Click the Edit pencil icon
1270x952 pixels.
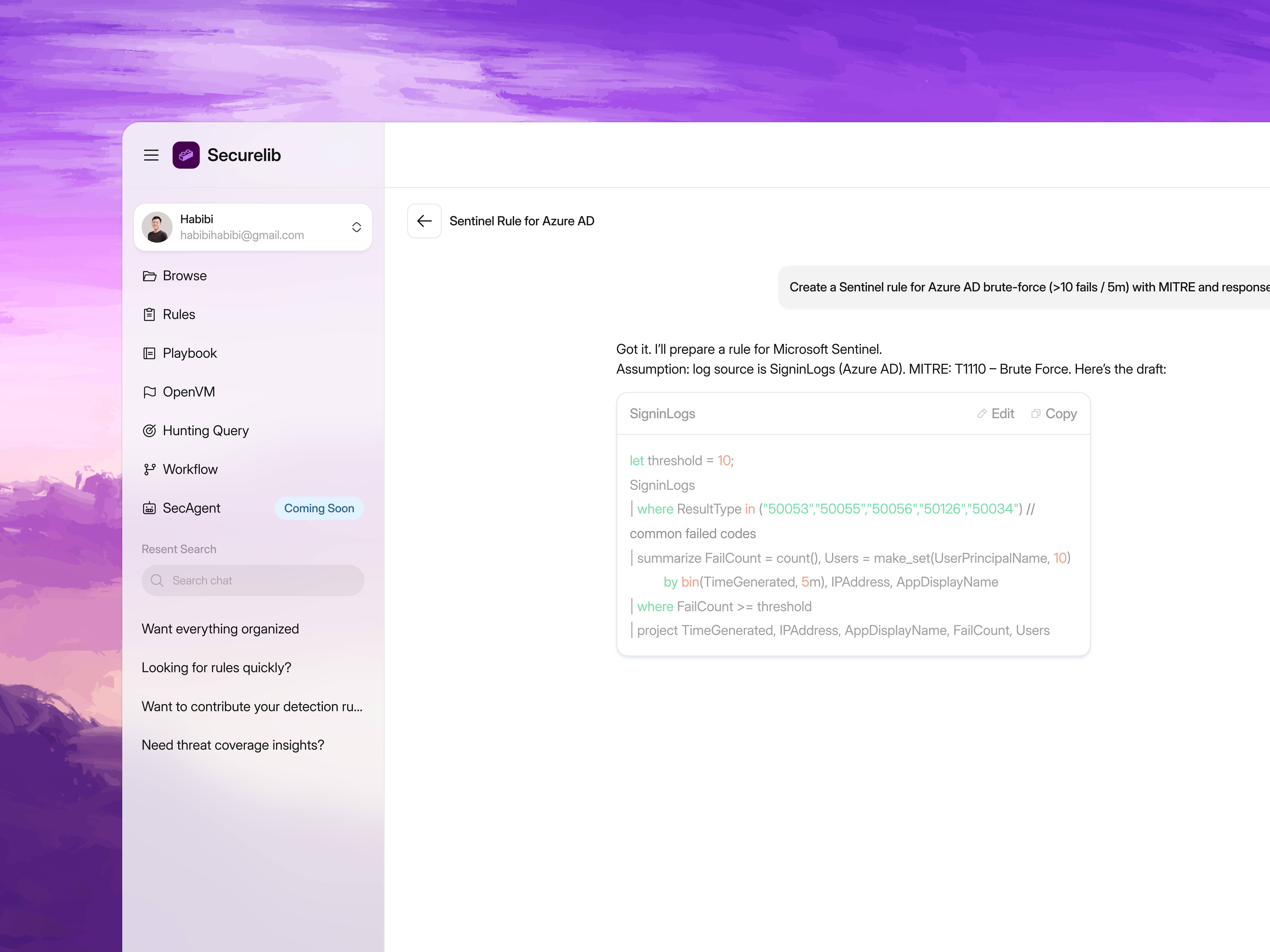[x=982, y=414]
